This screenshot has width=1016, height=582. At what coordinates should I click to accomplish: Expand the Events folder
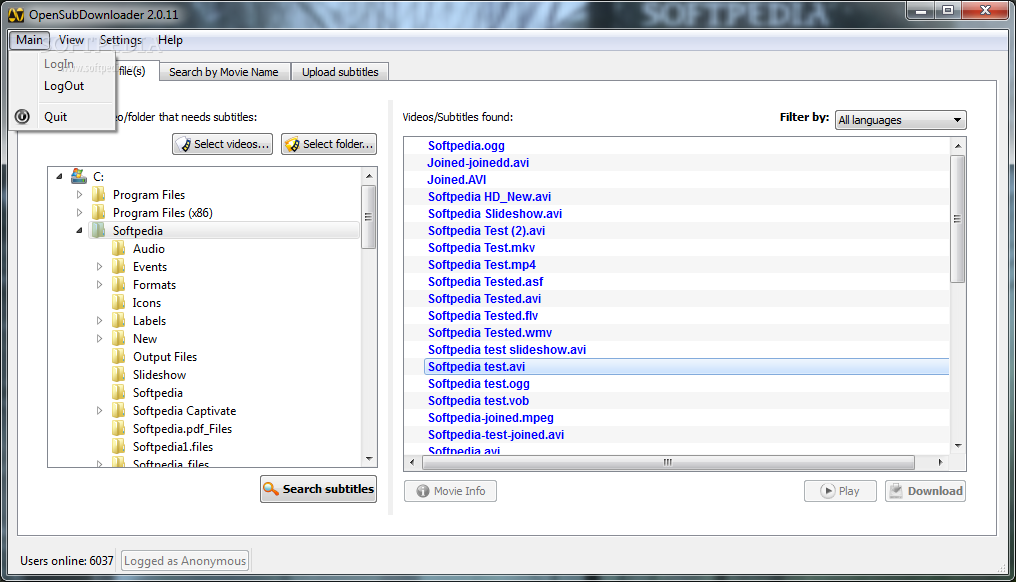coord(99,266)
